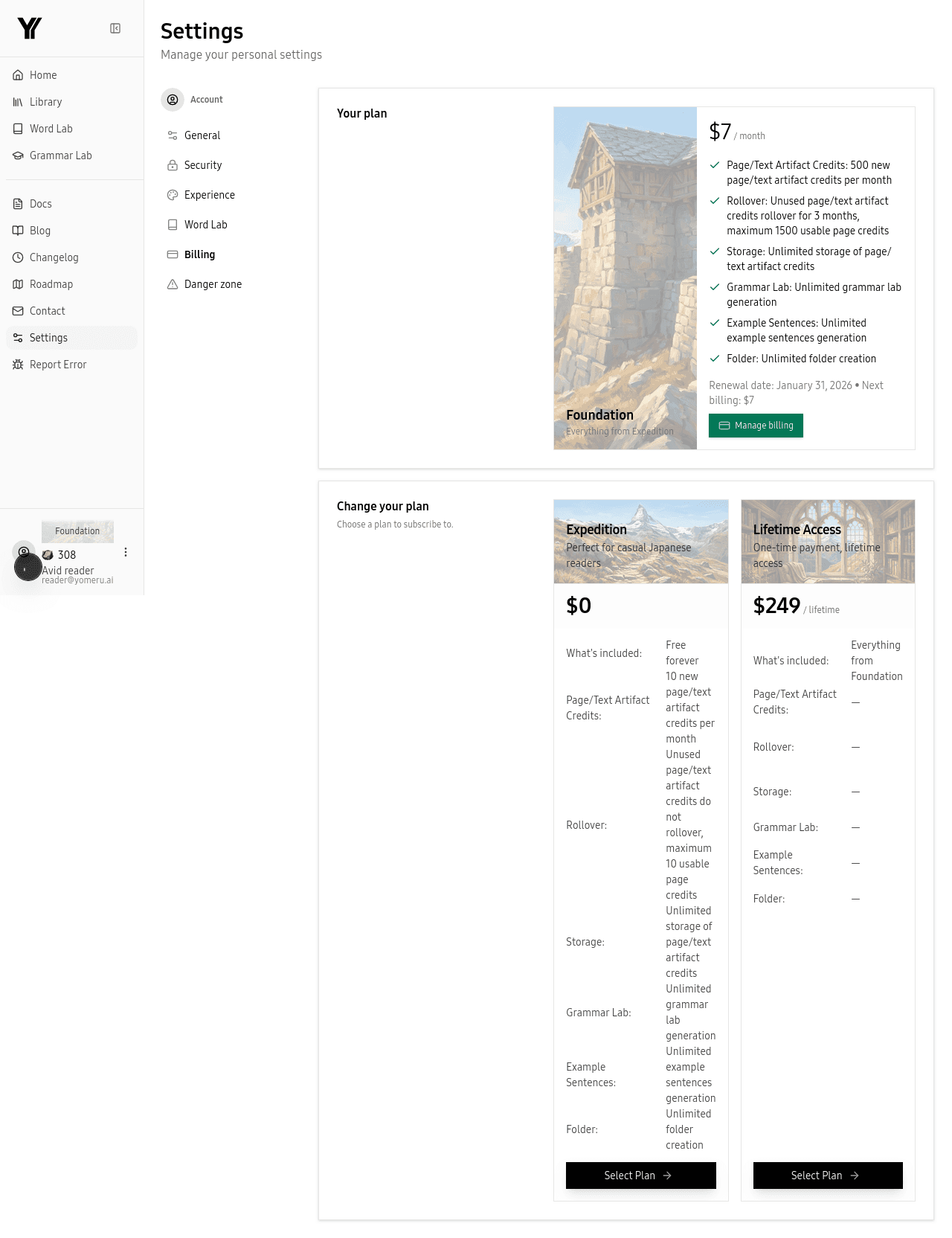Click the credits coin icon beside 308
952x1238 pixels.
coord(48,555)
